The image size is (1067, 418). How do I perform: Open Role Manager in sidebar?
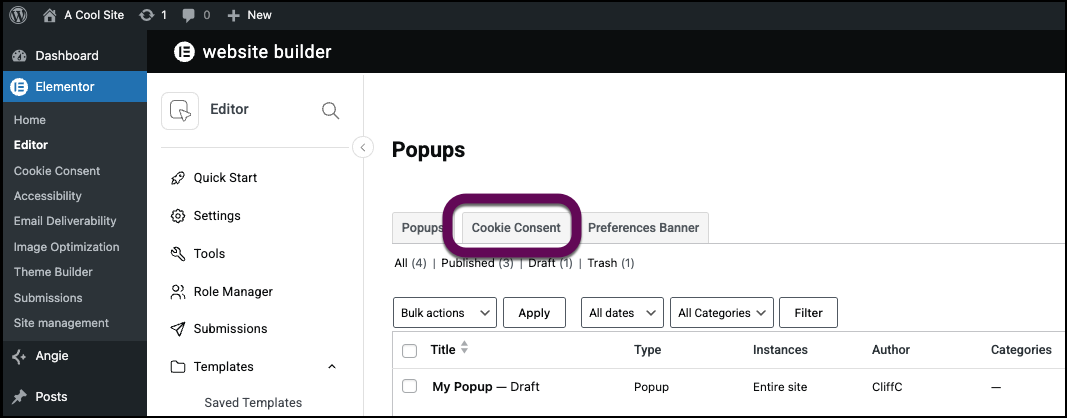[x=221, y=291]
